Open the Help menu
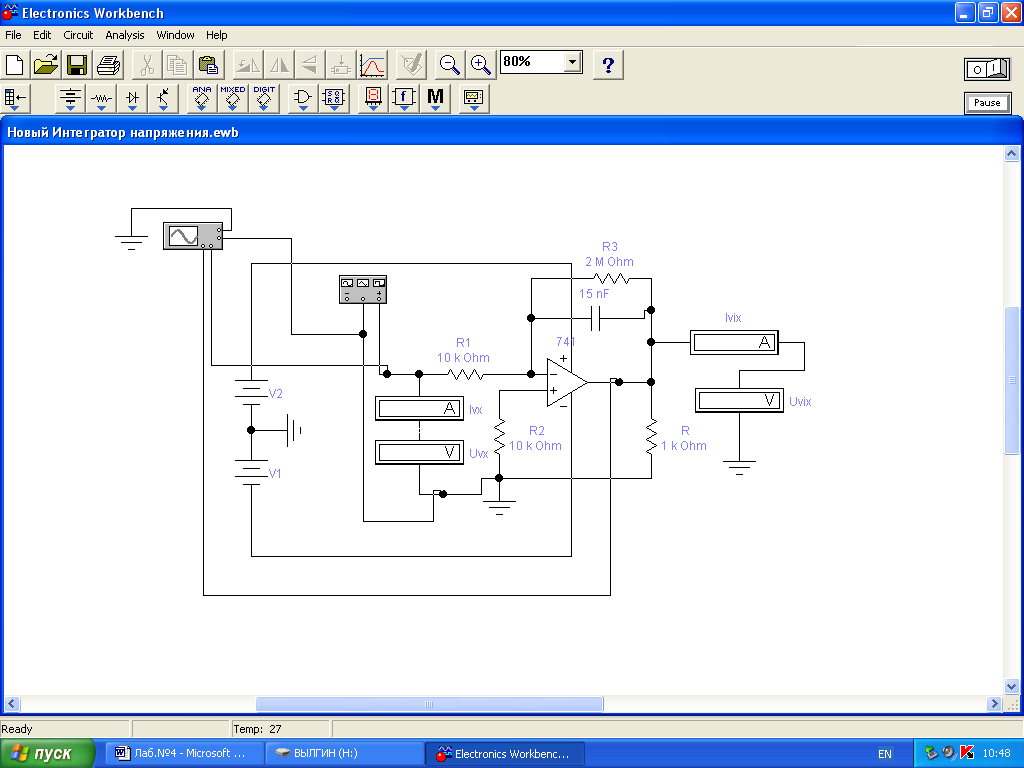This screenshot has height=768, width=1024. (216, 35)
